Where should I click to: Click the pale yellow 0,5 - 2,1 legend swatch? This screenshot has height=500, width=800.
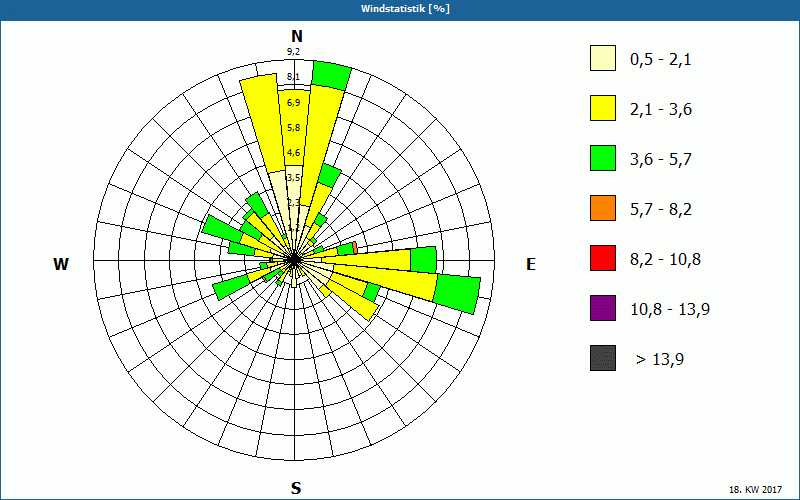(603, 58)
